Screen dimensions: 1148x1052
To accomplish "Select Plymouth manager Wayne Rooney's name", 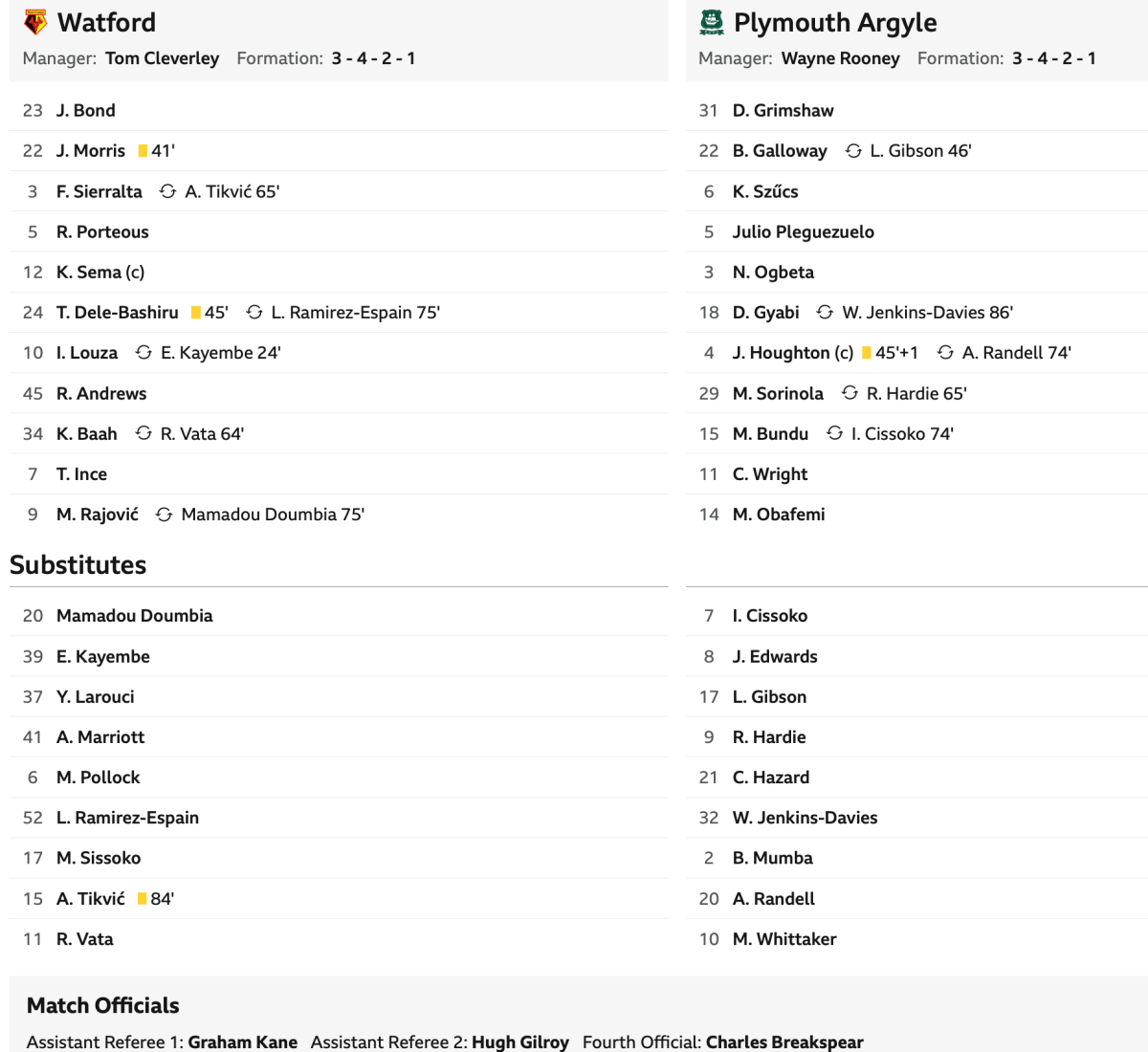I will point(840,58).
